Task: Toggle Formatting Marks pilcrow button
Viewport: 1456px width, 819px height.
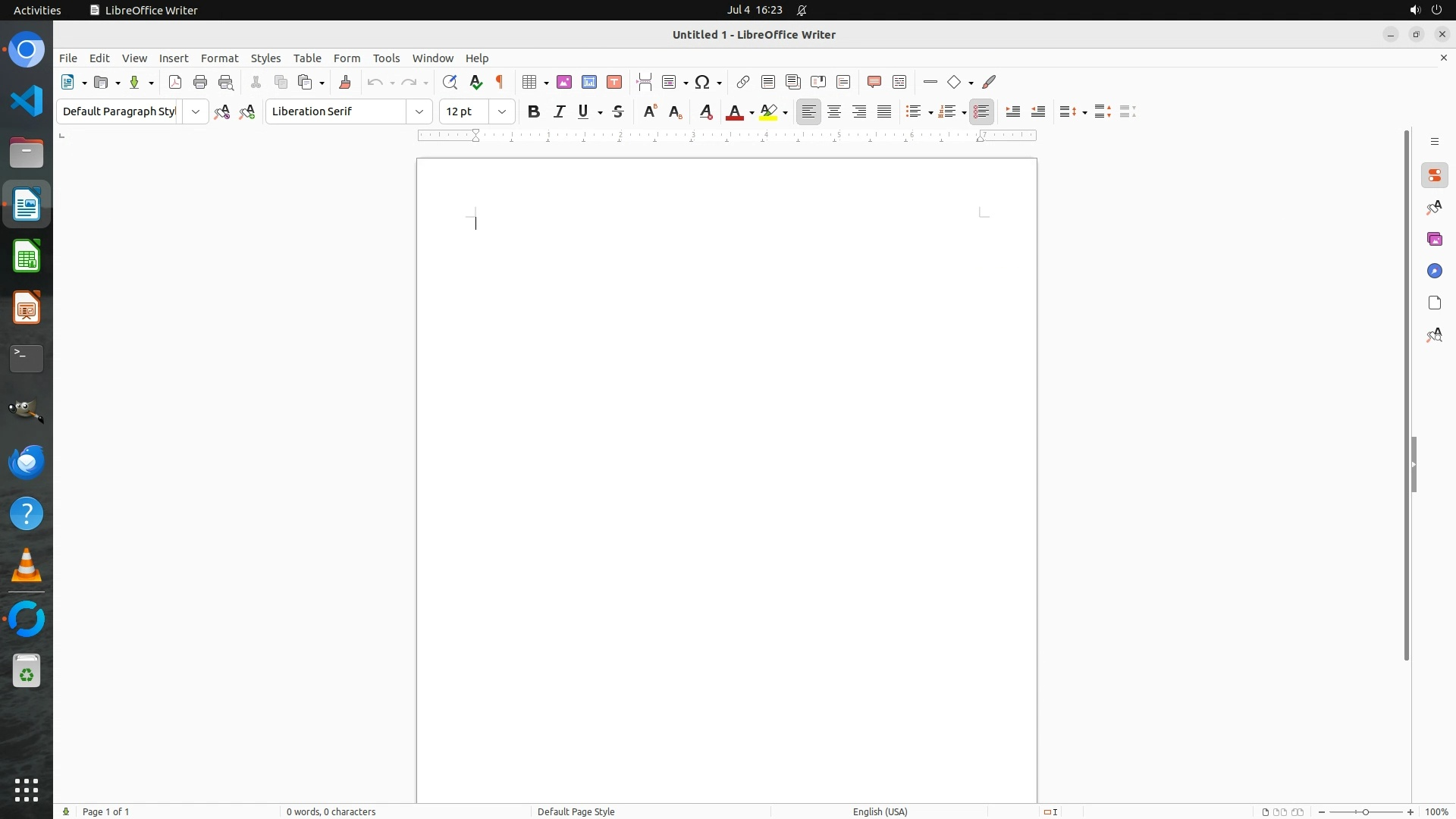Action: pyautogui.click(x=500, y=82)
